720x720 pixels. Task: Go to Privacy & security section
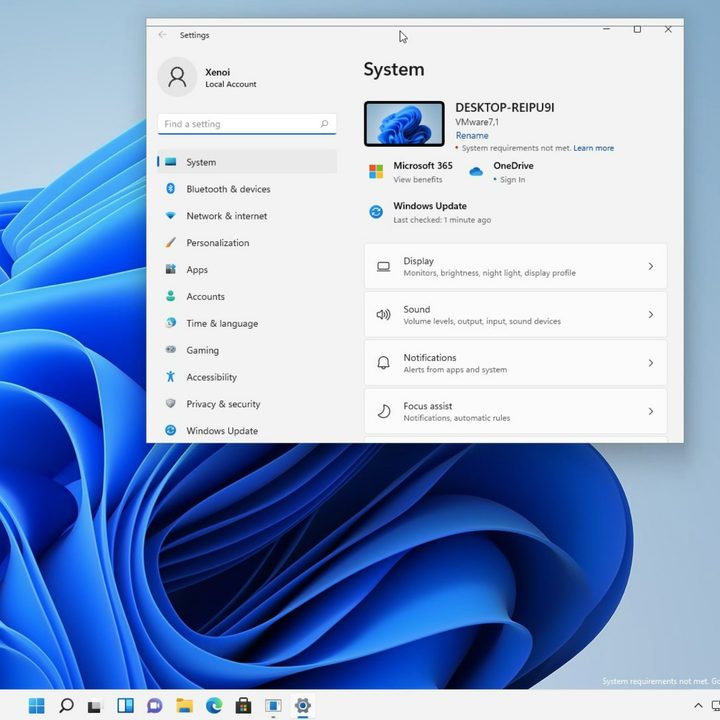[247, 404]
